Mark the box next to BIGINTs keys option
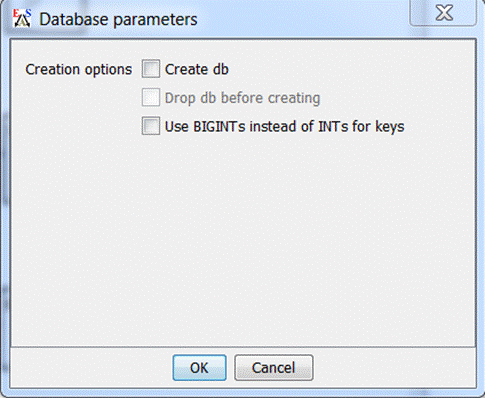The image size is (485, 398). [151, 126]
